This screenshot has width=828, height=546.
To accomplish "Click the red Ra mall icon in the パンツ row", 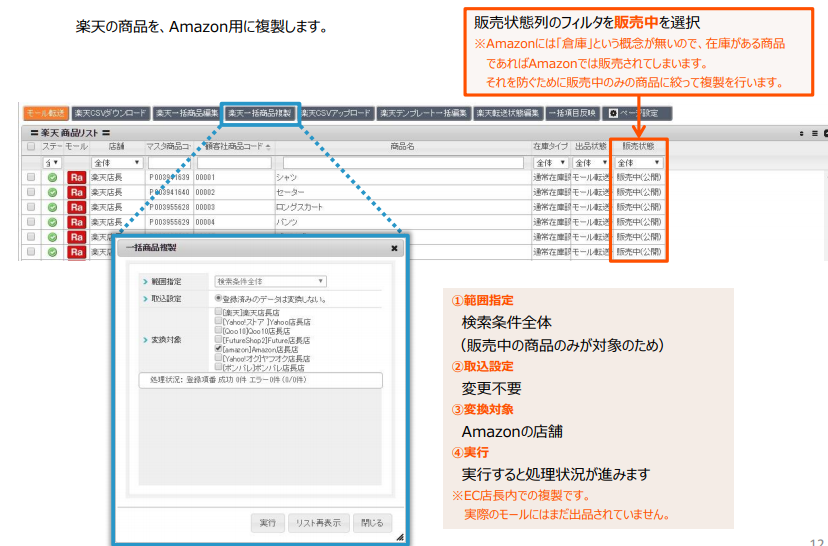I will pos(77,222).
